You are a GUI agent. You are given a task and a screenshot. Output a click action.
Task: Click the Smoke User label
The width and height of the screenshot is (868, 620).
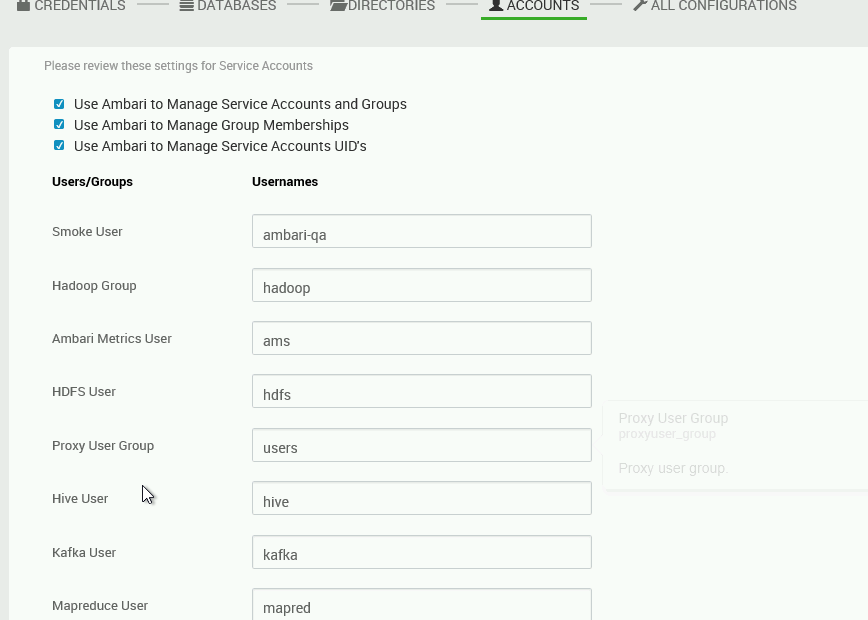tap(87, 231)
